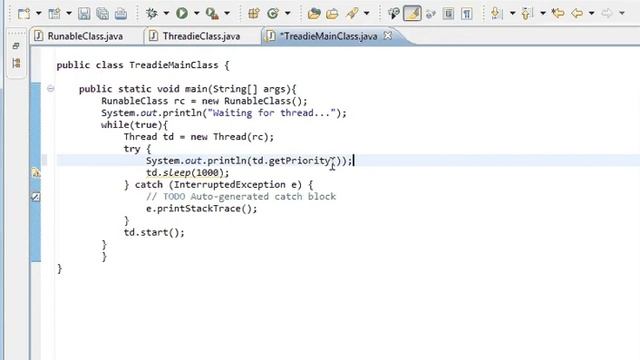Click the greyed Forward arrow icon
Image resolution: width=640 pixels, height=360 pixels.
click(607, 13)
